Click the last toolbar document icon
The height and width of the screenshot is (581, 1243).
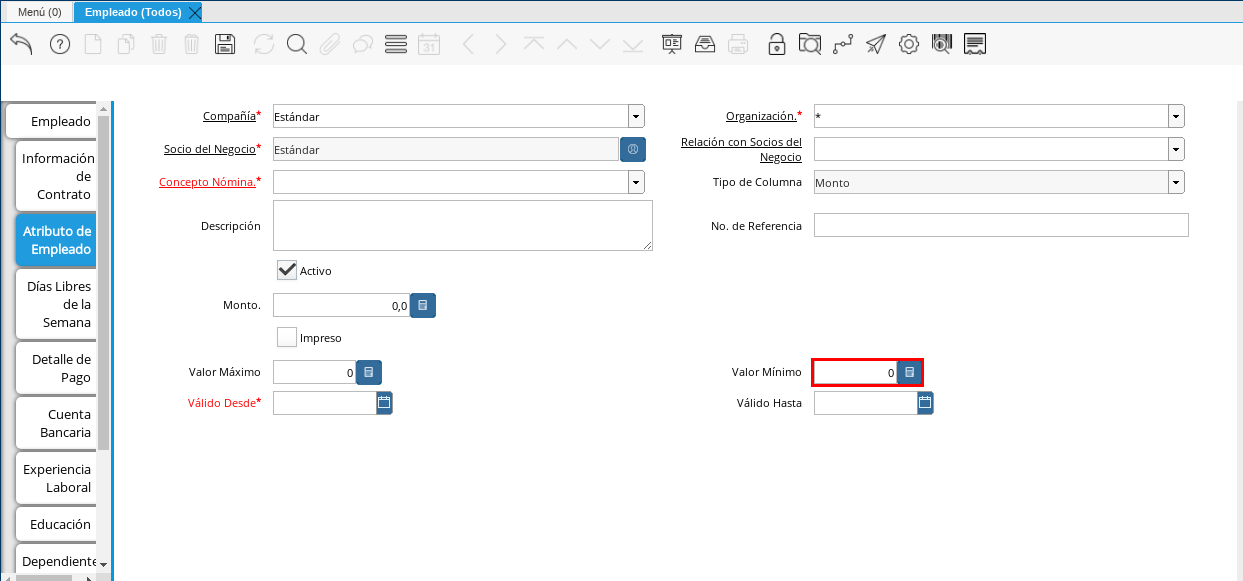pyautogui.click(x=976, y=44)
